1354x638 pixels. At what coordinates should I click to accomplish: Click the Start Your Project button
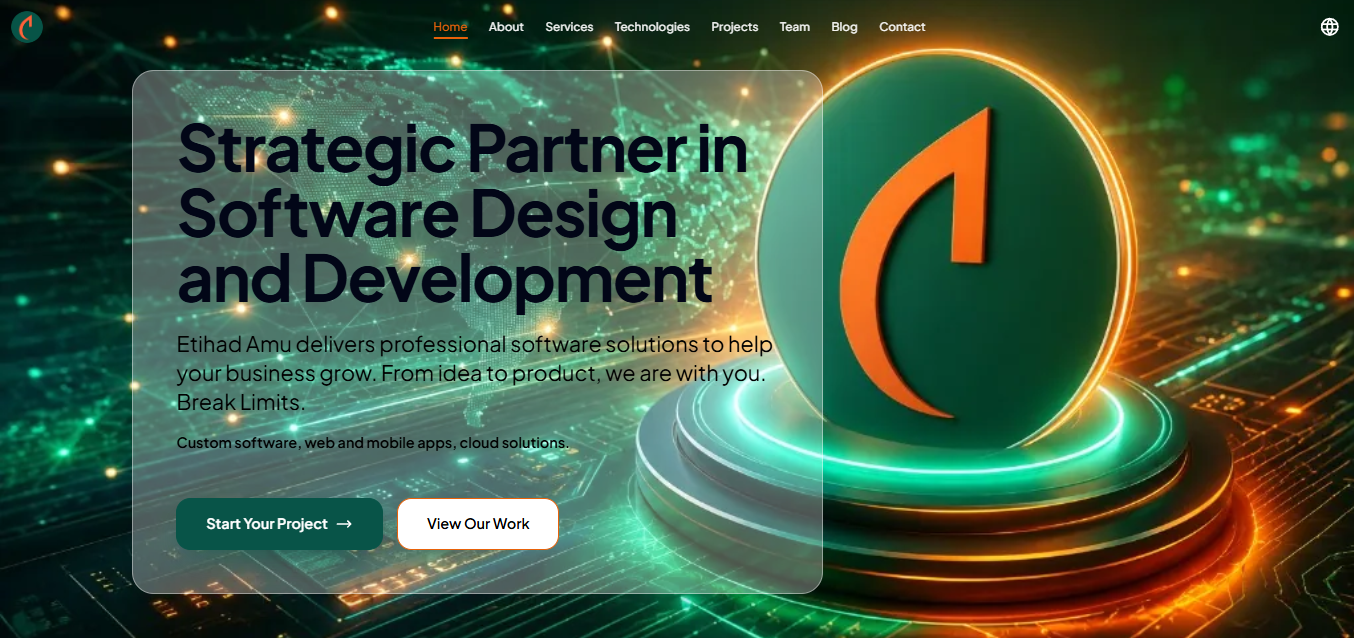[x=279, y=524]
